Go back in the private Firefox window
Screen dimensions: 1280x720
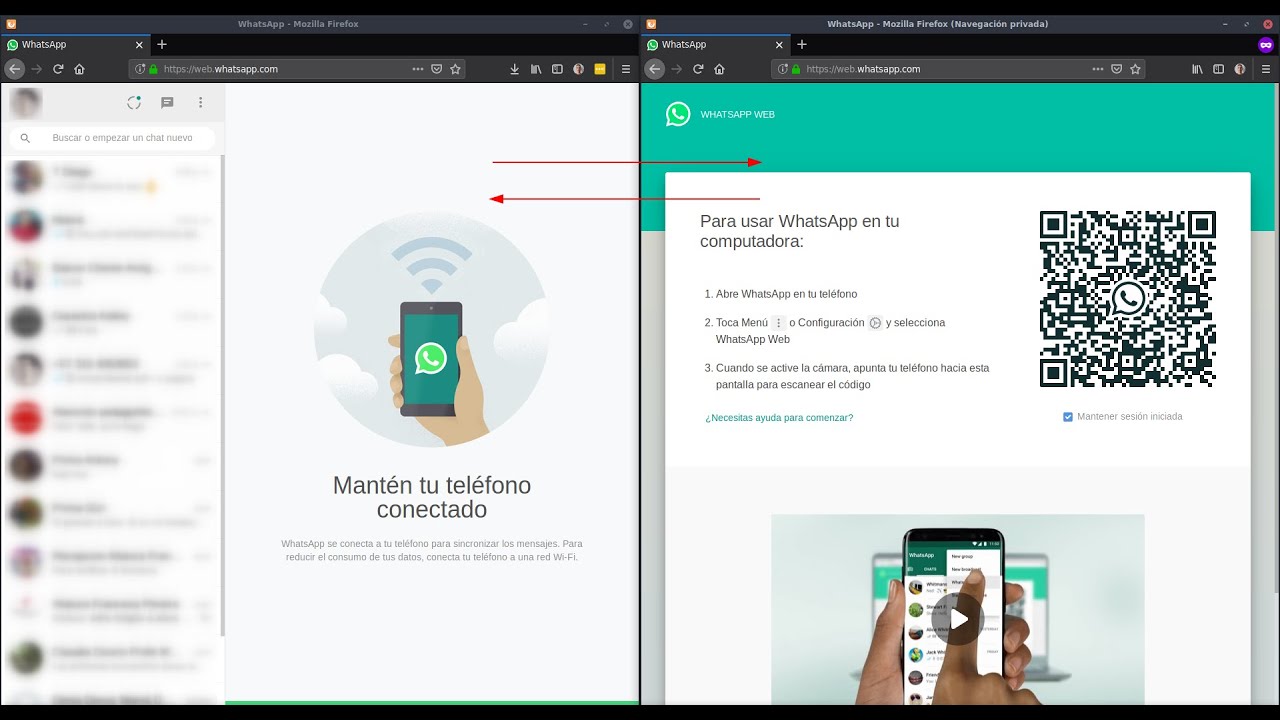coord(654,69)
